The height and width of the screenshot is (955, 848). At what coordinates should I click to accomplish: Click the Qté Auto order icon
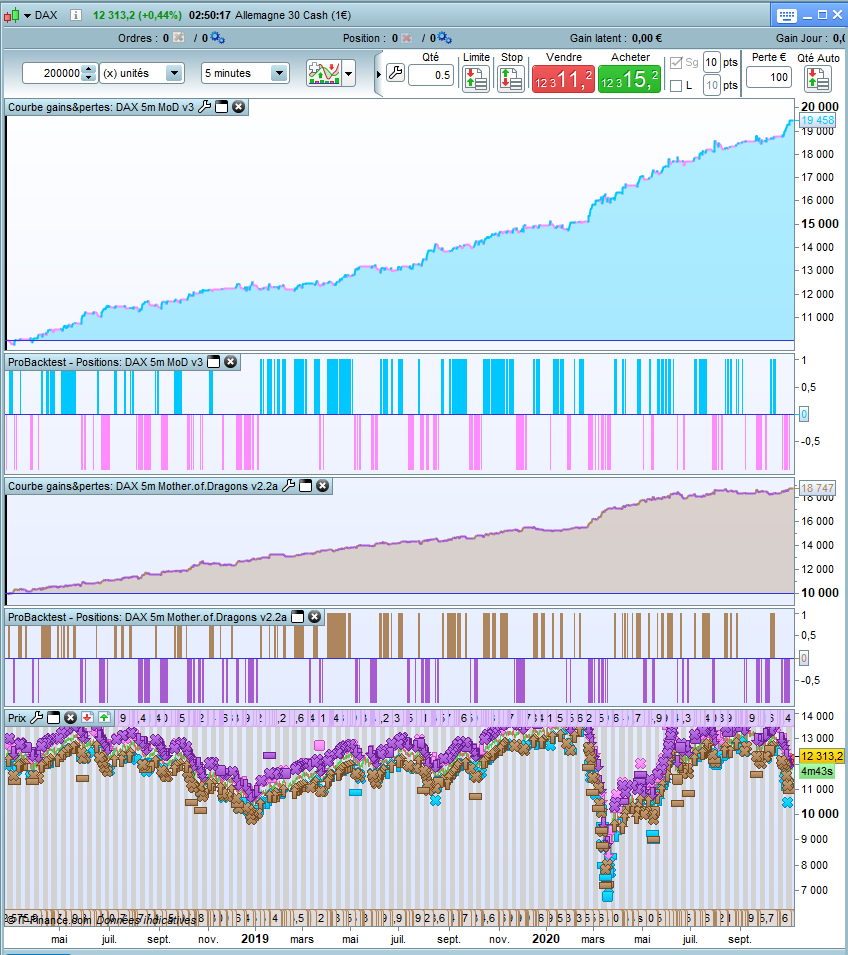click(x=818, y=79)
